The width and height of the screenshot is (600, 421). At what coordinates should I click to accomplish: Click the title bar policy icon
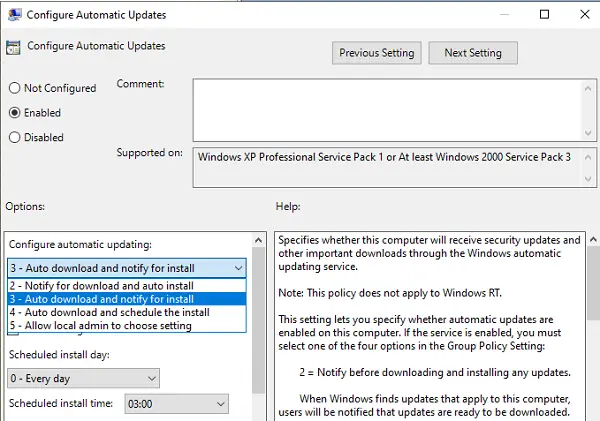[13, 15]
